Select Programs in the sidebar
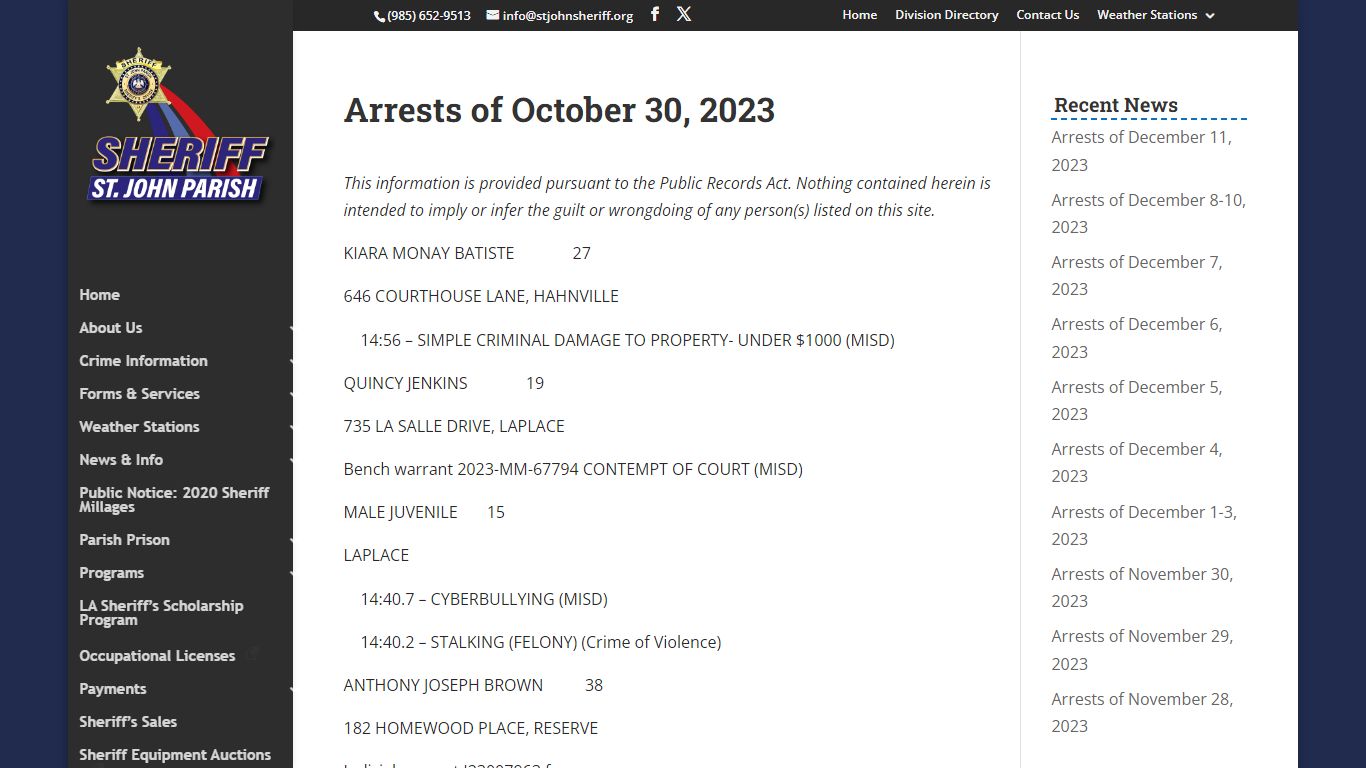This screenshot has height=768, width=1366. coord(111,573)
